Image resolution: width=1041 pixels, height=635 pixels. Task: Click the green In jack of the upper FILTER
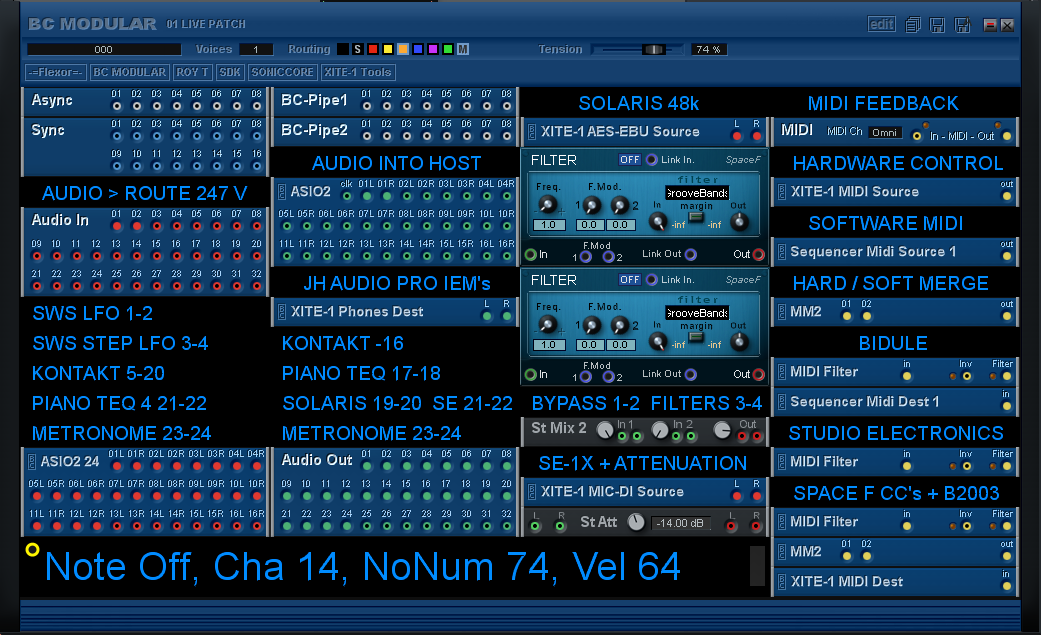530,254
